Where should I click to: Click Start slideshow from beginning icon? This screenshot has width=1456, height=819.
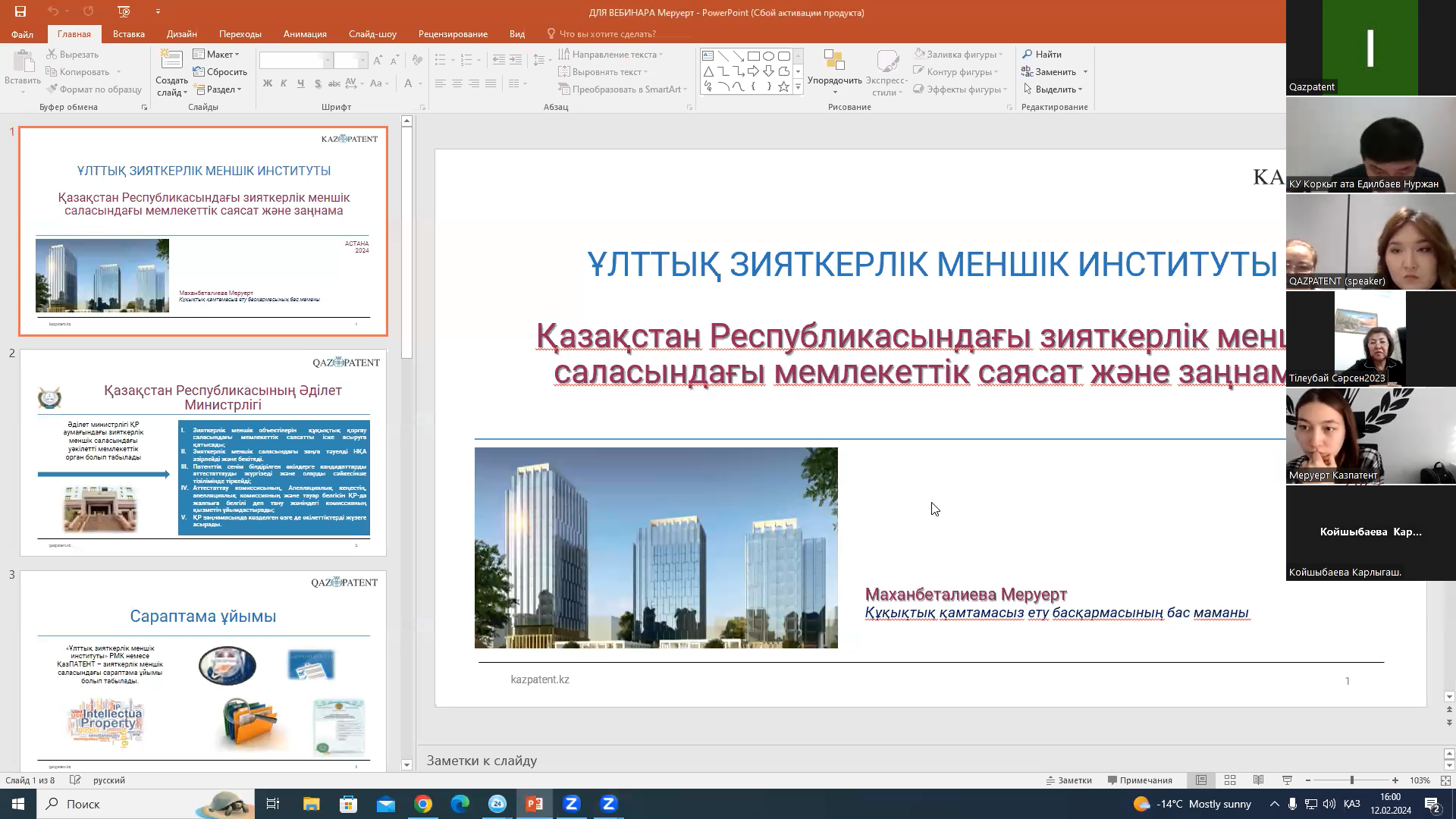click(124, 11)
